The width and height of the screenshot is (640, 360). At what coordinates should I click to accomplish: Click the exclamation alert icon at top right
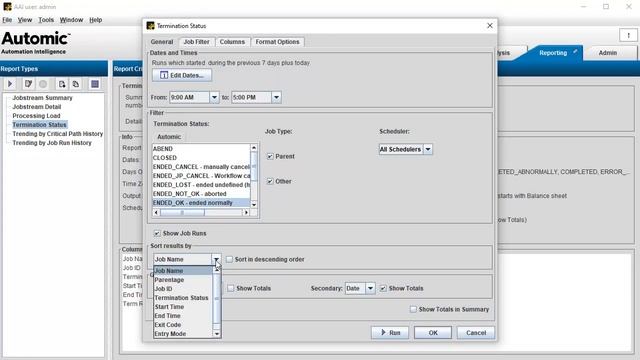tap(629, 36)
